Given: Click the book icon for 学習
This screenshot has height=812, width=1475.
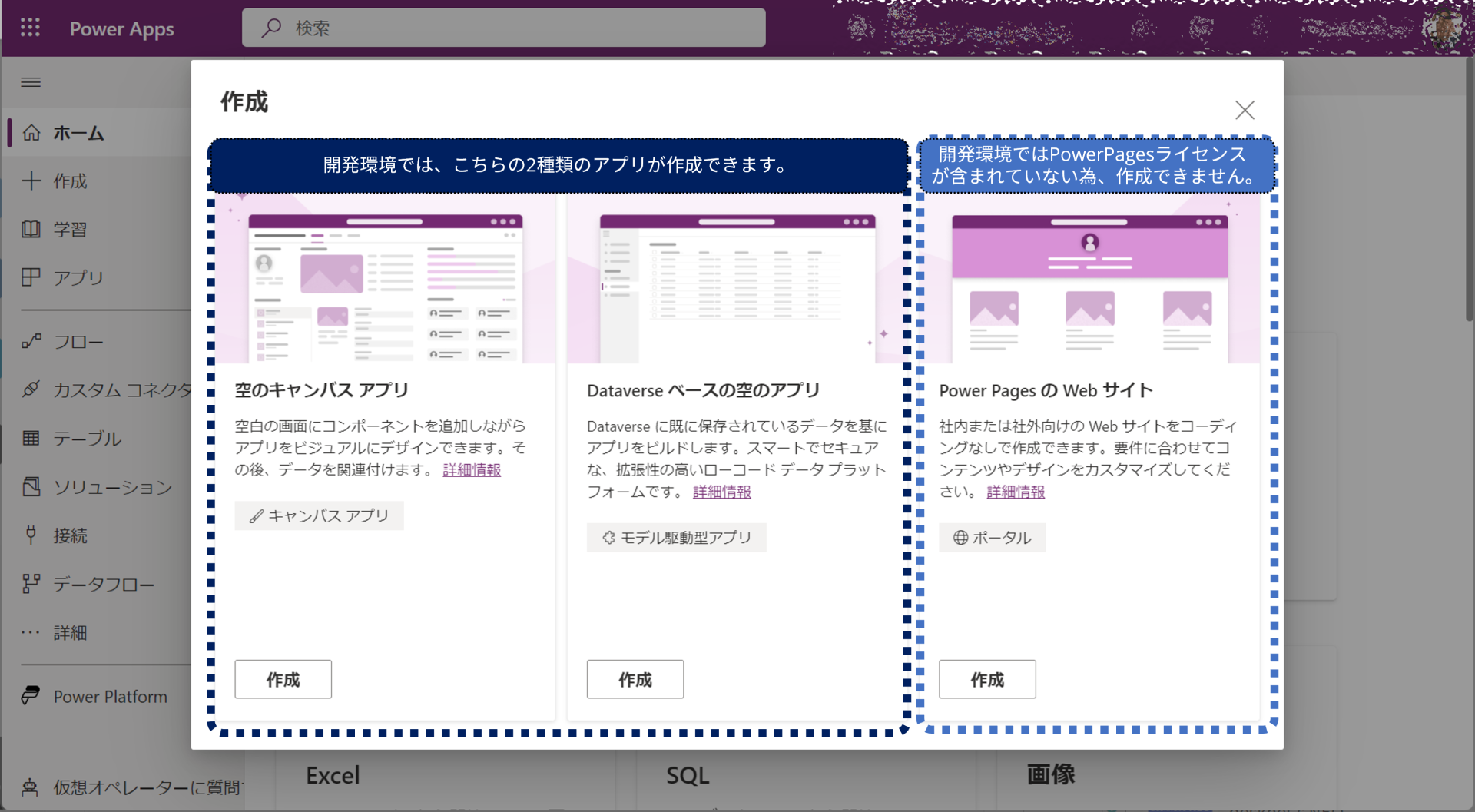Looking at the screenshot, I should click(31, 229).
